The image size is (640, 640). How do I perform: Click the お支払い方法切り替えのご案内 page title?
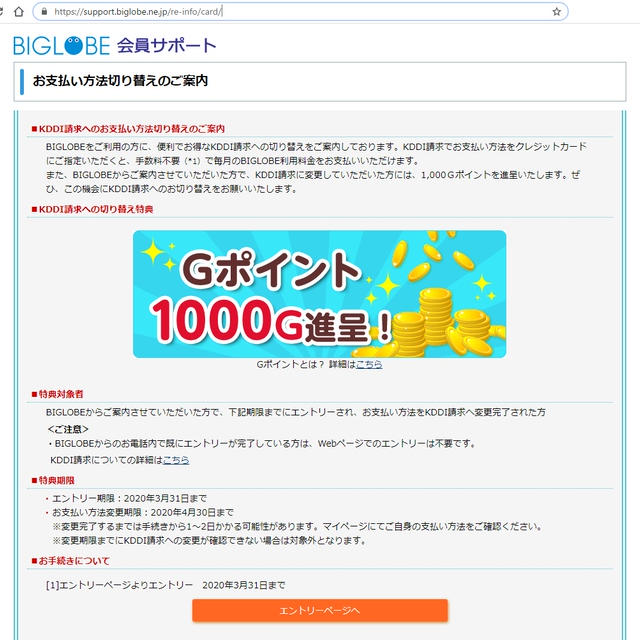click(120, 81)
